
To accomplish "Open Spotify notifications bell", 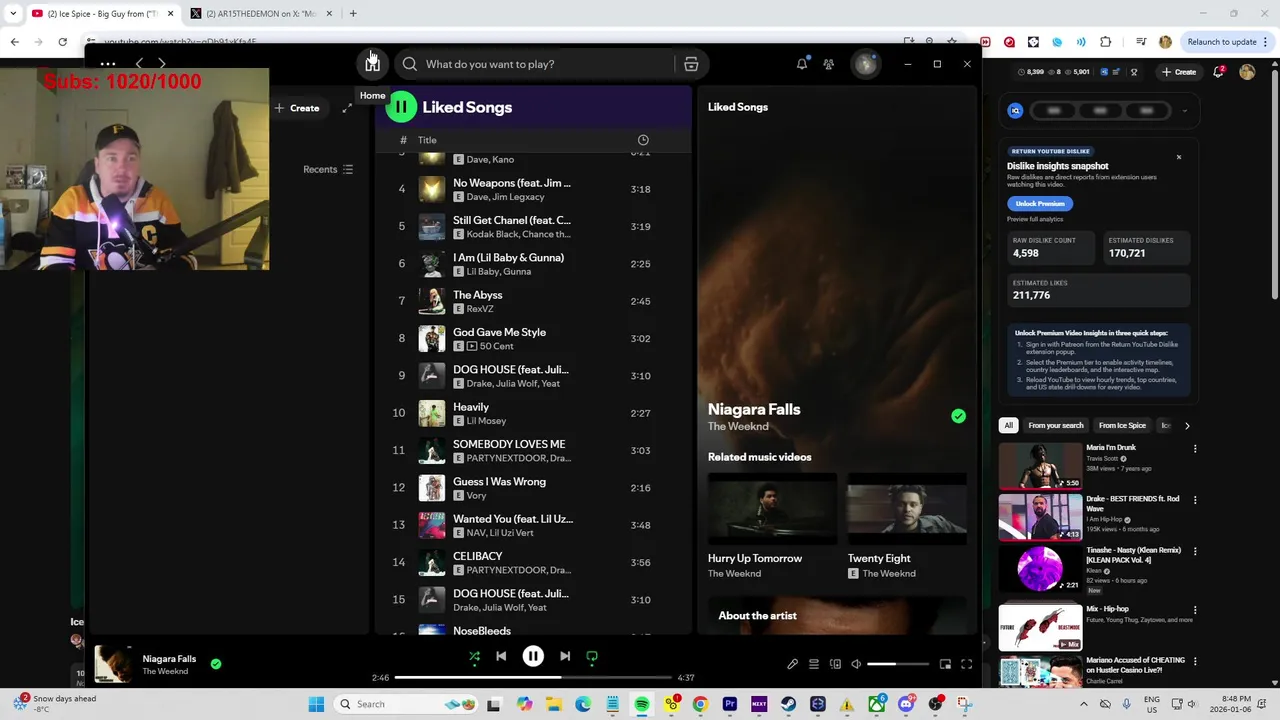I will point(802,64).
